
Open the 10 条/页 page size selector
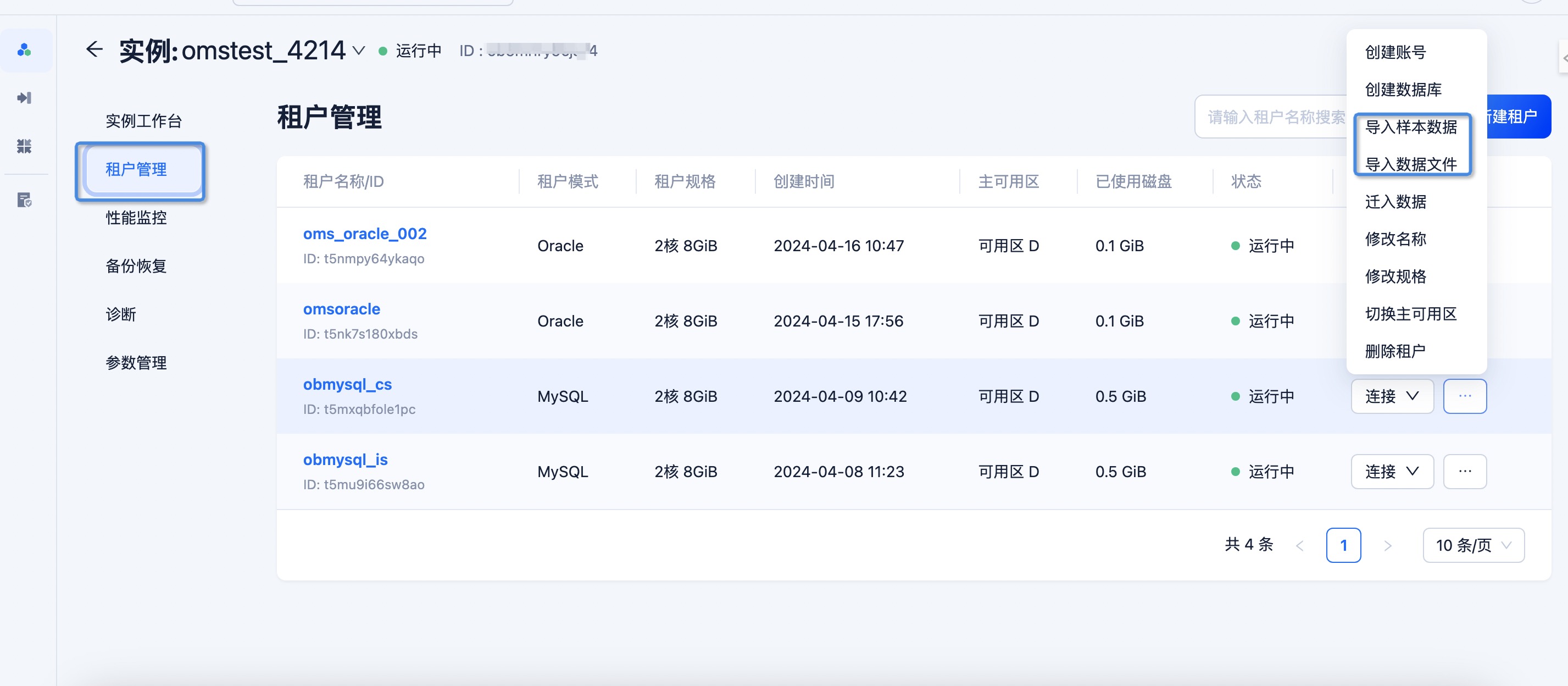(1473, 545)
